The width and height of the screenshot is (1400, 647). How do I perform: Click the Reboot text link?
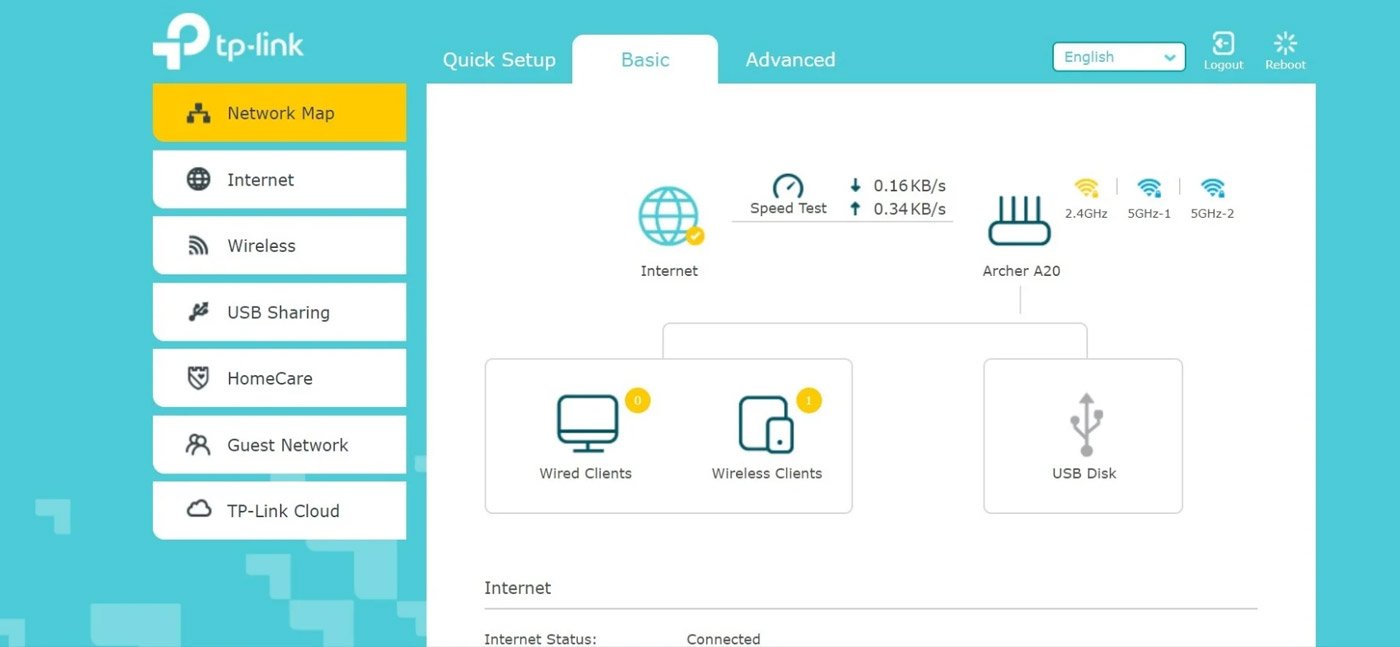point(1285,65)
